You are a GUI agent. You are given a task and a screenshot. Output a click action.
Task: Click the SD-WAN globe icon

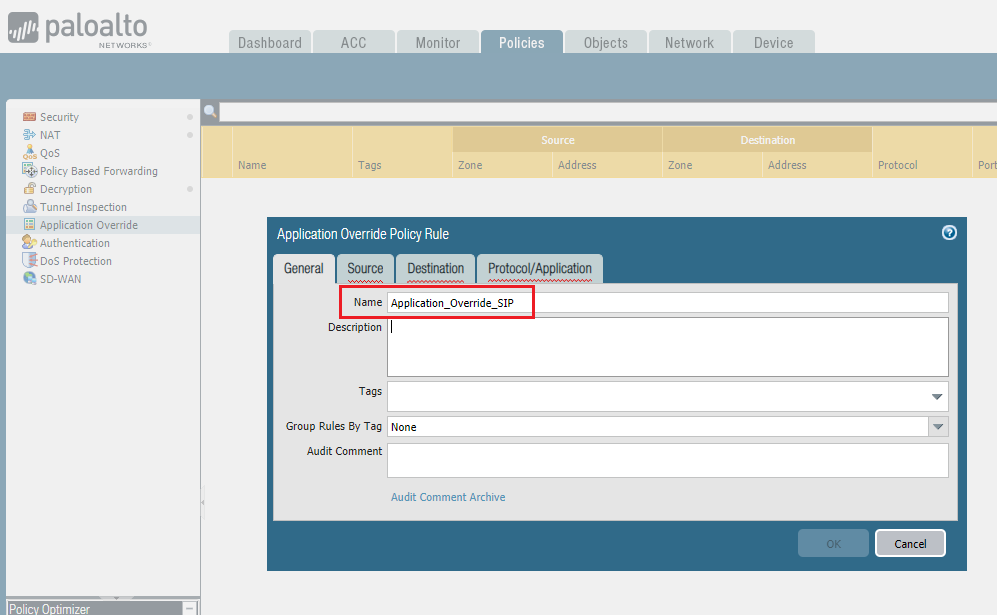pos(29,278)
